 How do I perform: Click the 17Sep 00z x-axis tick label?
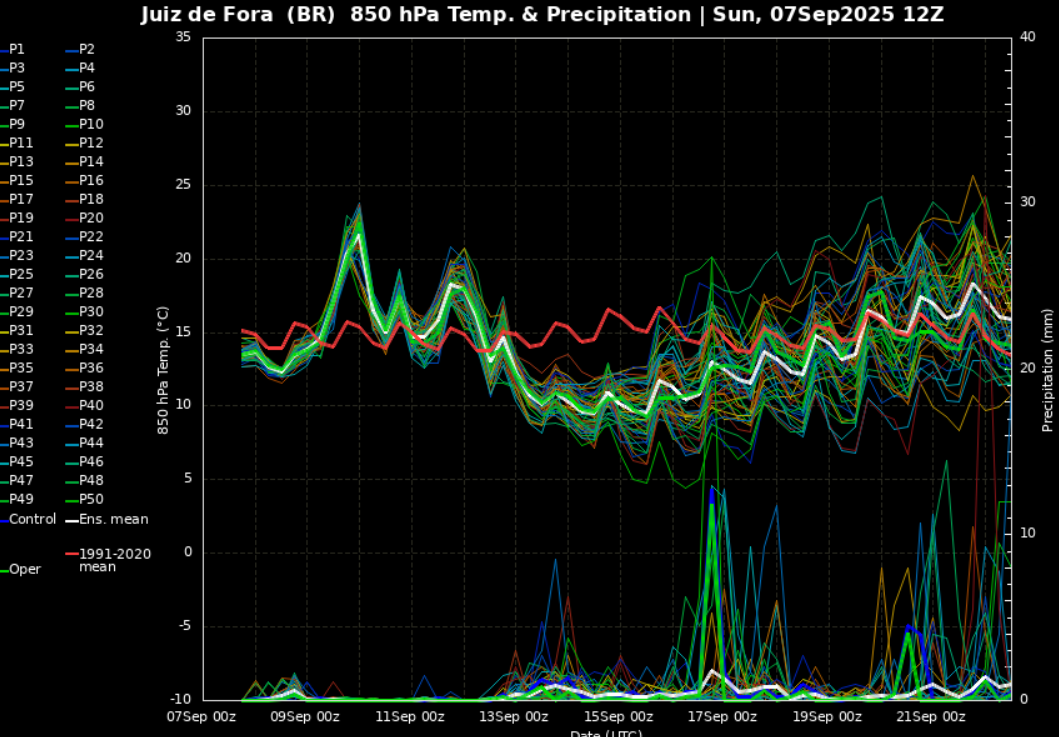tap(723, 716)
